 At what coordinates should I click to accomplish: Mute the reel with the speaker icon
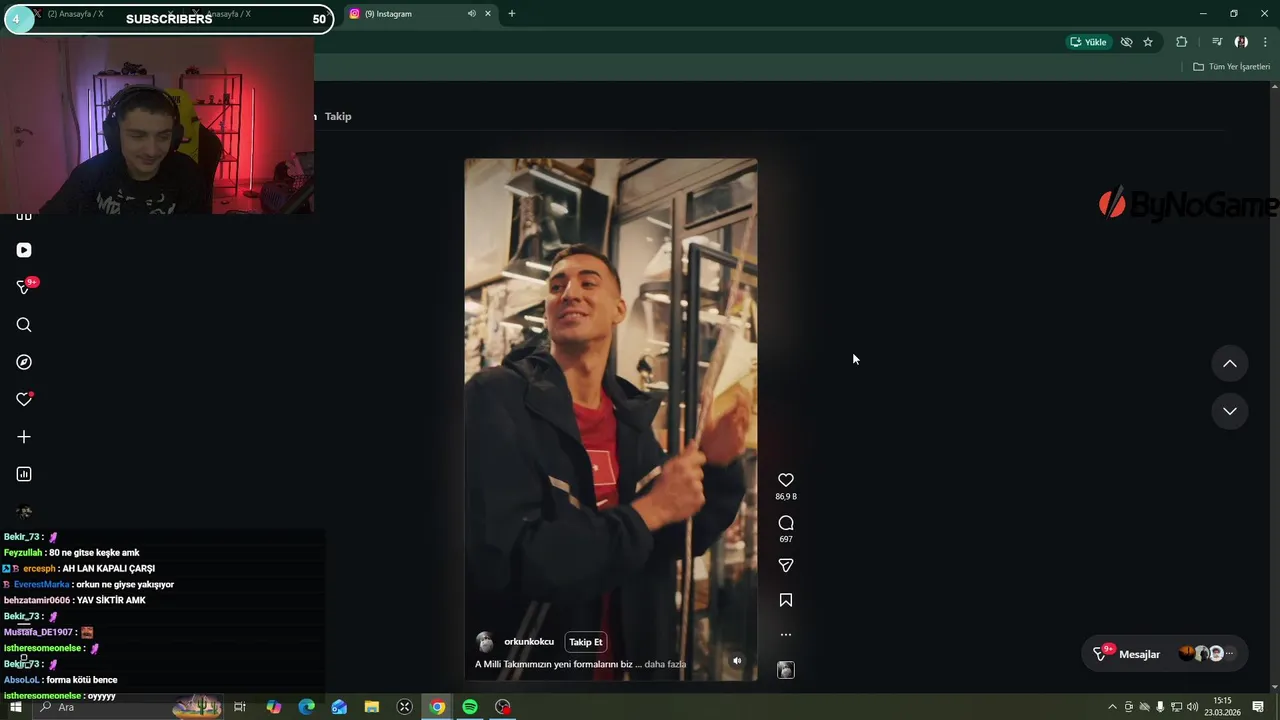coord(737,660)
